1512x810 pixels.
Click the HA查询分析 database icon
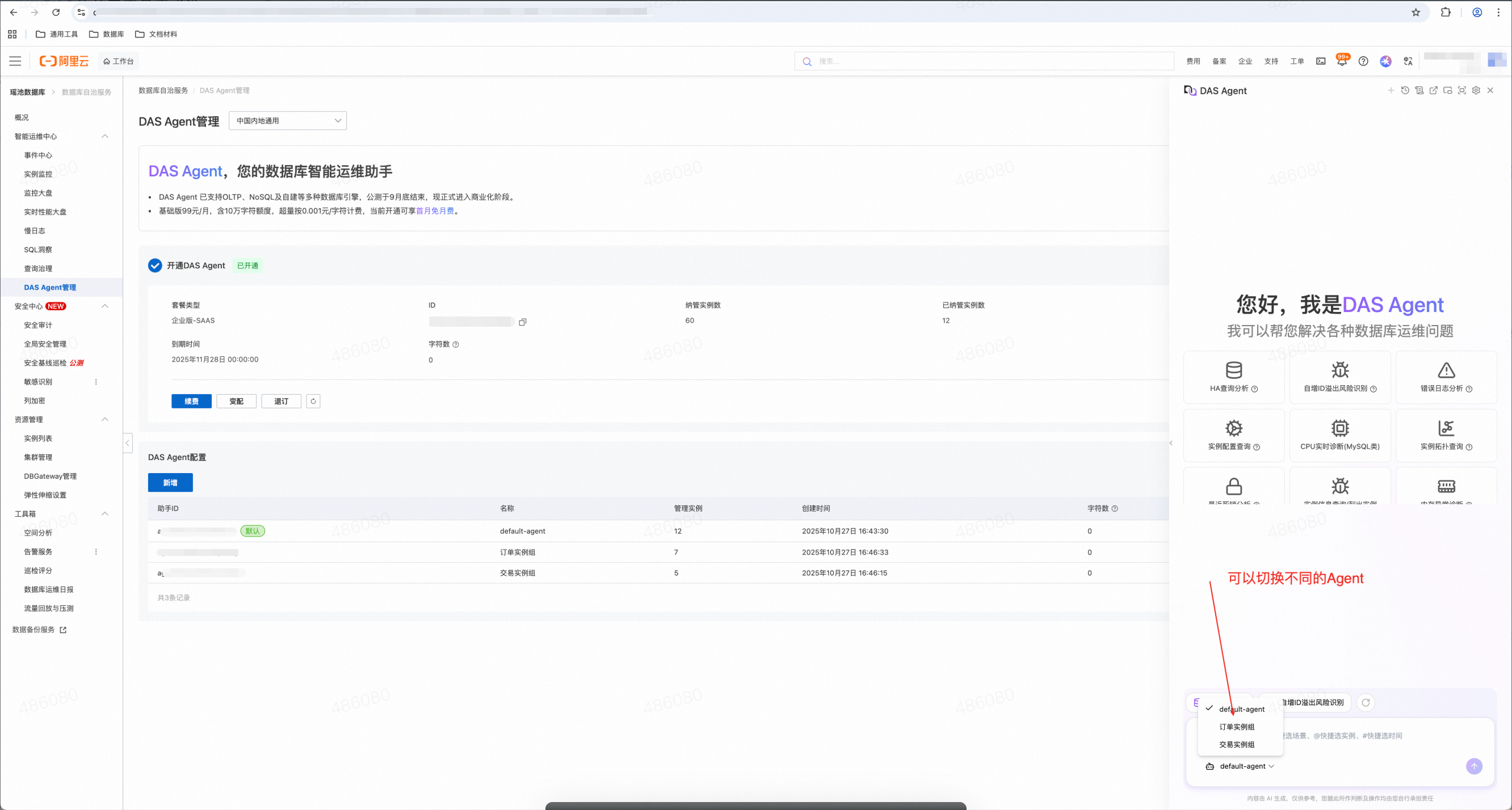click(x=1233, y=370)
